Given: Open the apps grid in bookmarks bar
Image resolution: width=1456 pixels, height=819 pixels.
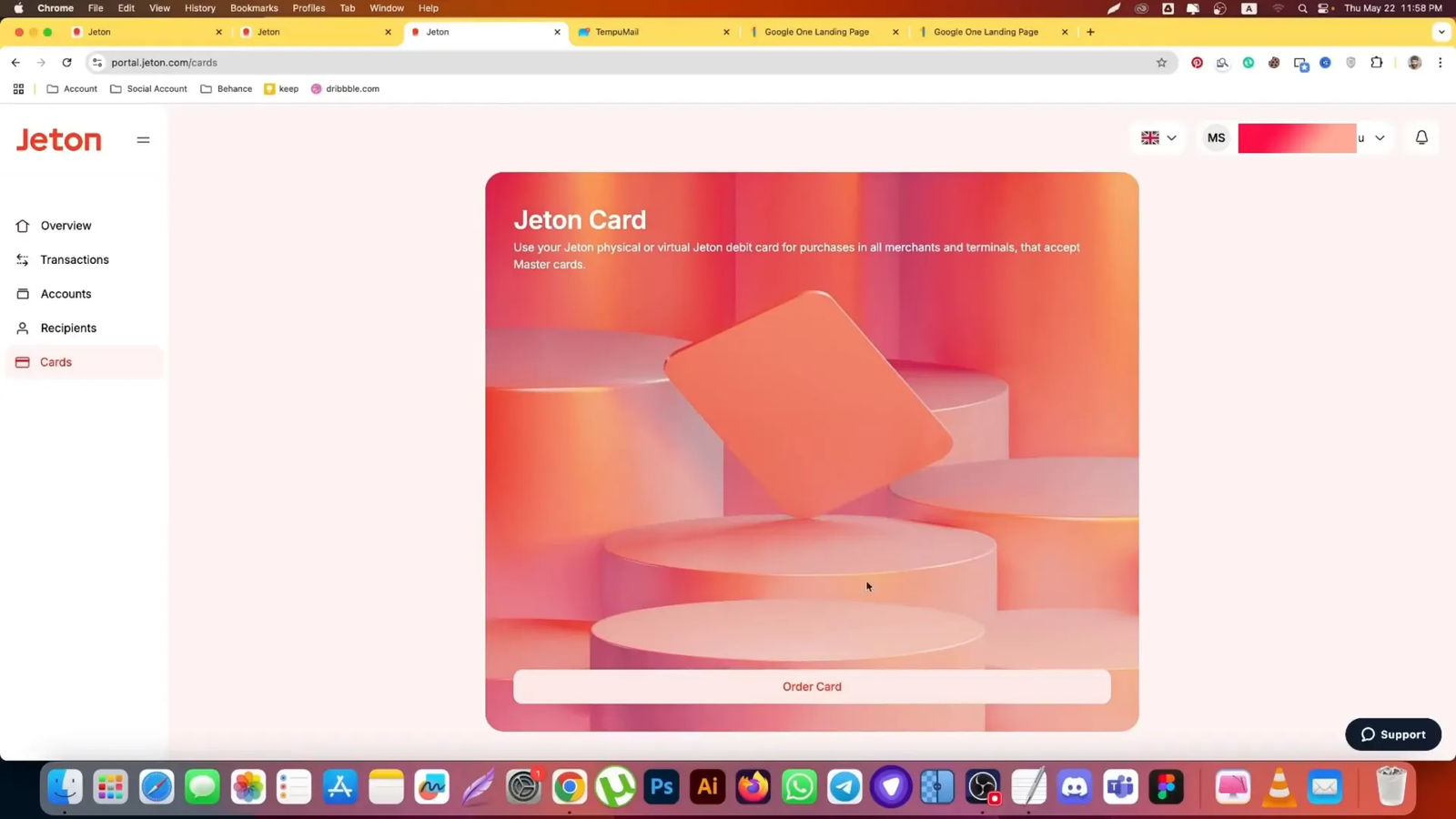Looking at the screenshot, I should pyautogui.click(x=18, y=89).
